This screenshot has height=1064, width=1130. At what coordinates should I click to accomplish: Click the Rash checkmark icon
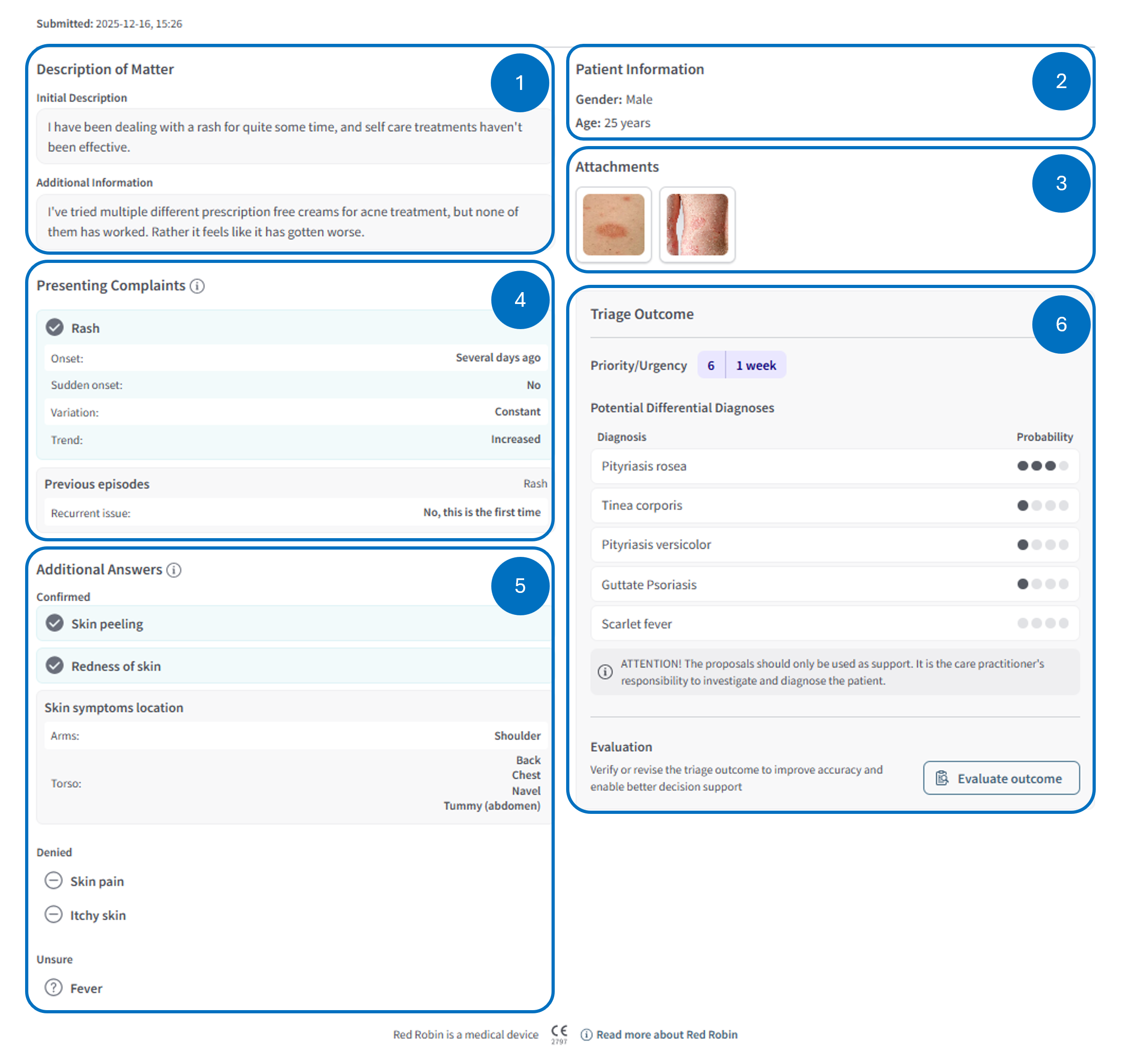pyautogui.click(x=55, y=328)
